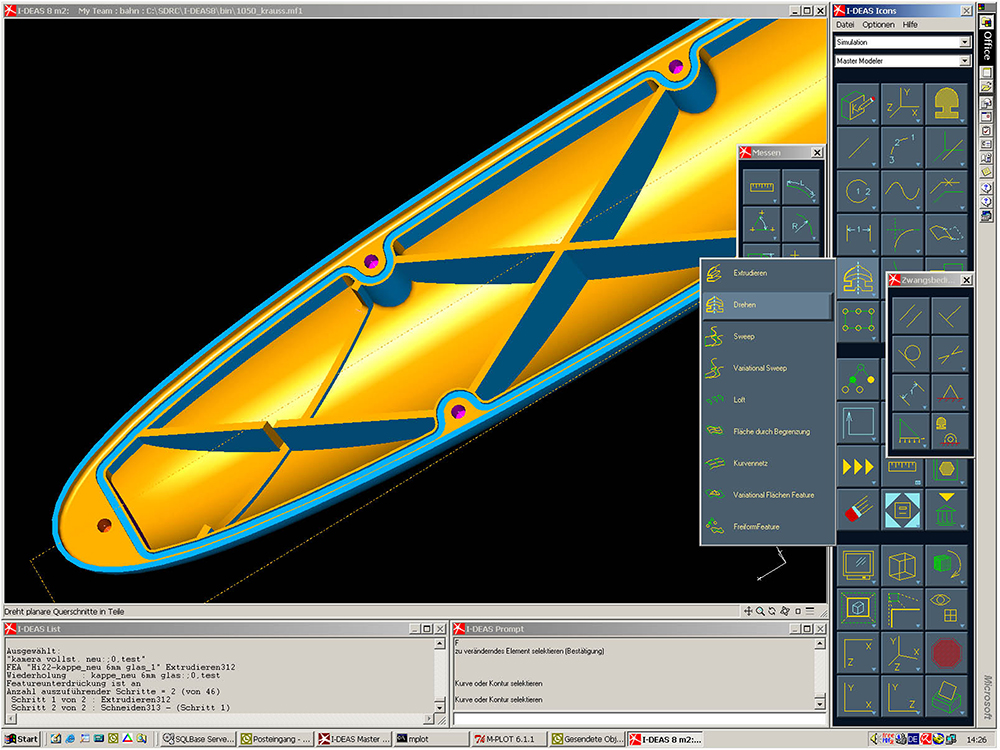Select the red eraser delete tool
Viewport: 1000px width, 750px height.
858,510
